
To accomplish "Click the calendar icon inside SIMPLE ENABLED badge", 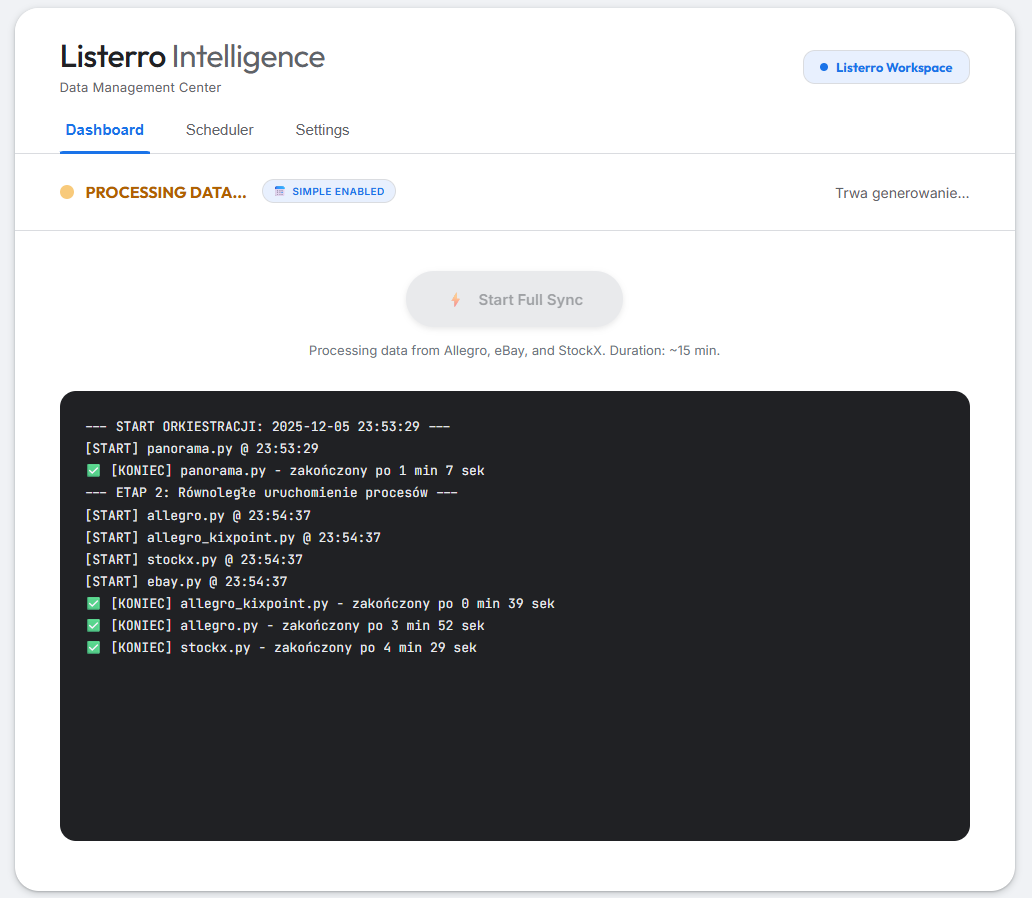I will pos(278,190).
